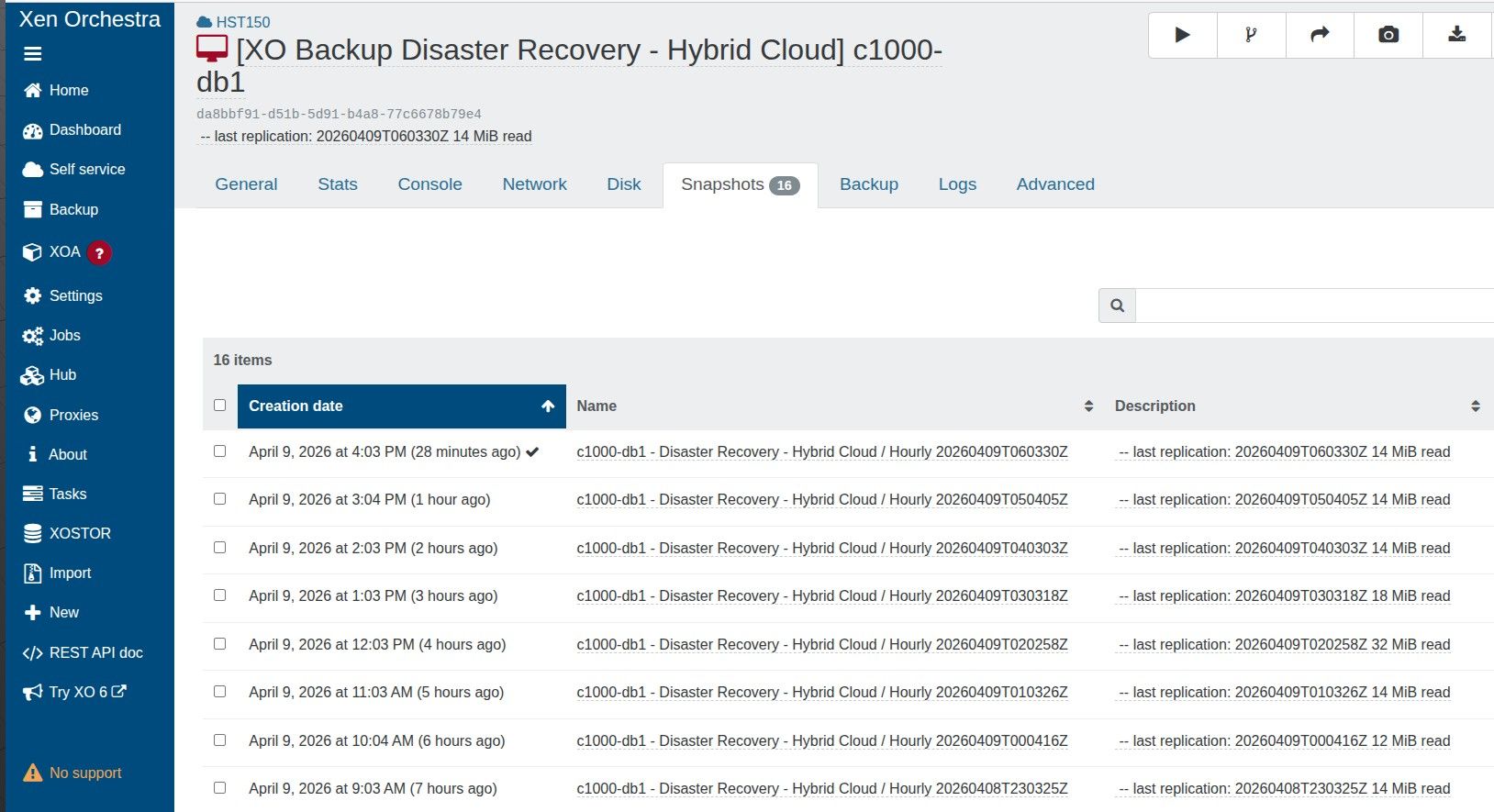Start the VM with the play icon
The image size is (1494, 812).
tap(1182, 35)
